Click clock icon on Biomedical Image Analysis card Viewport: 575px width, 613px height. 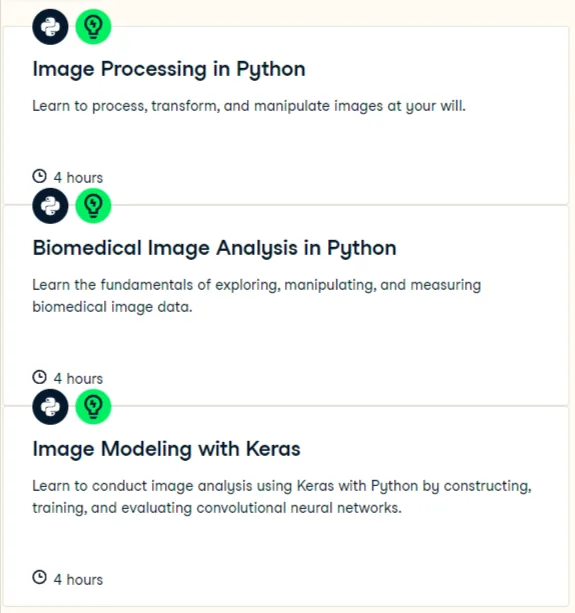(x=39, y=377)
